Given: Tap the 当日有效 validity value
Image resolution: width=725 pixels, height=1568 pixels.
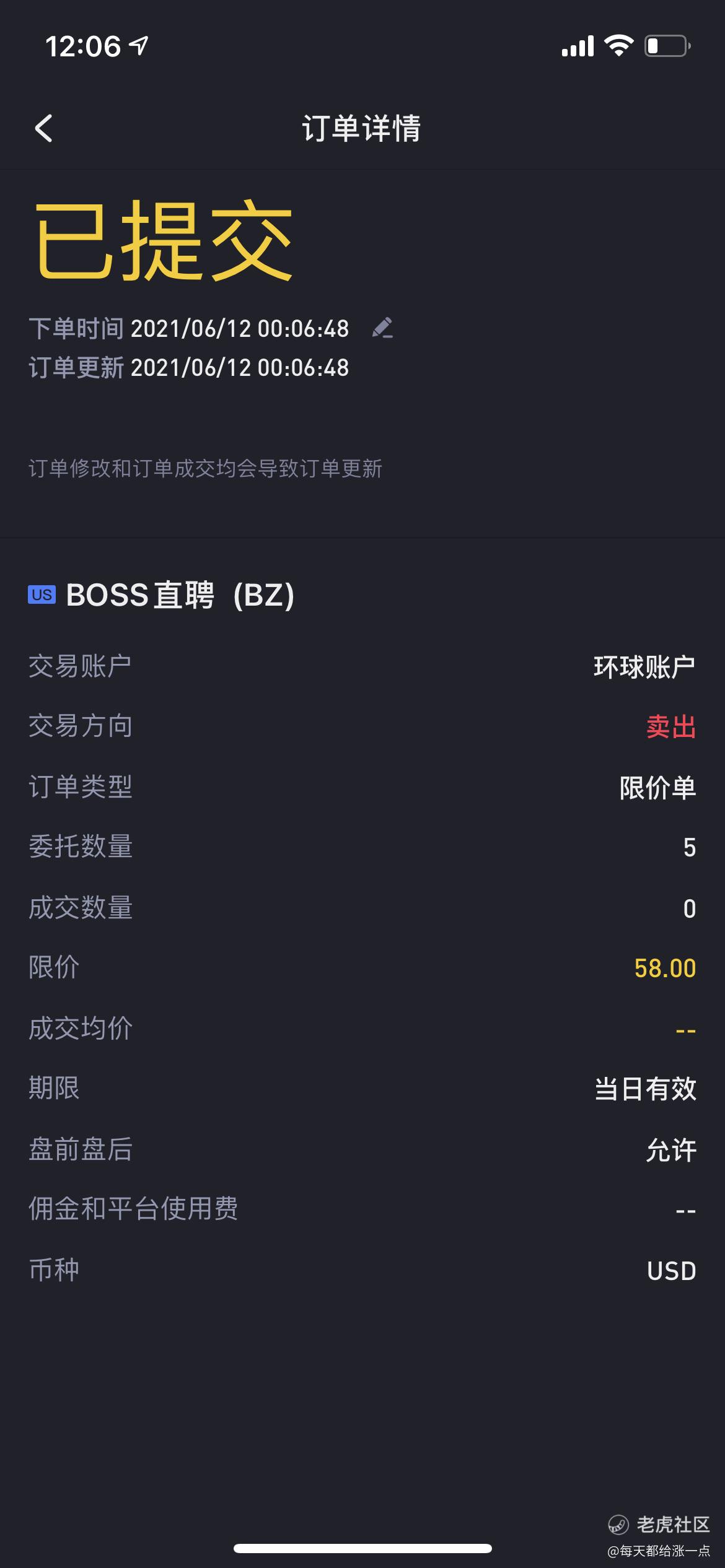Looking at the screenshot, I should click(645, 1089).
